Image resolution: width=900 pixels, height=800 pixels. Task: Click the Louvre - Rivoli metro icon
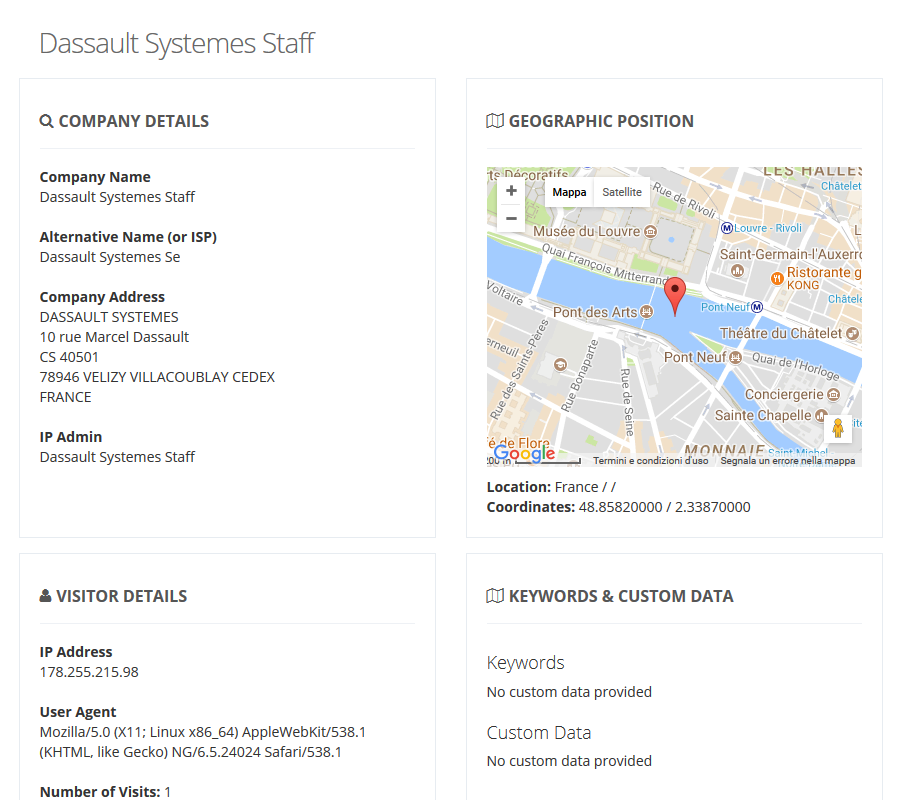[x=727, y=228]
